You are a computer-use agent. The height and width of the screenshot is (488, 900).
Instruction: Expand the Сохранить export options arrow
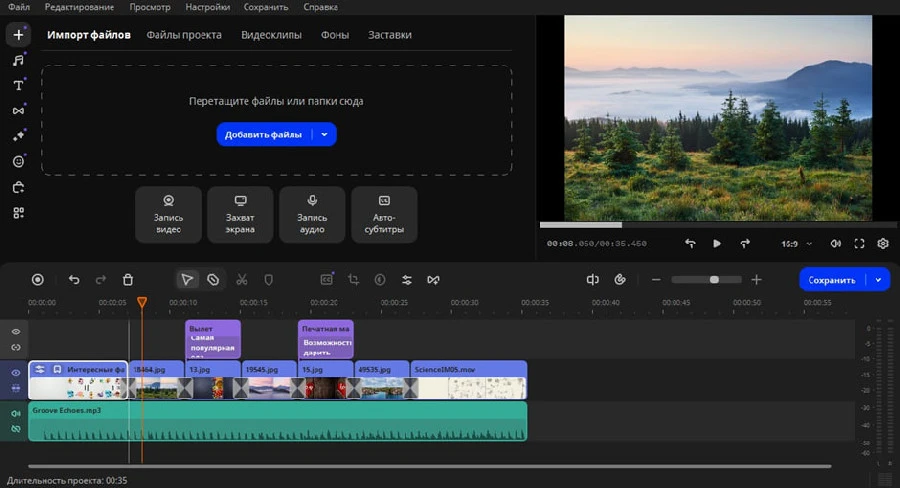878,280
